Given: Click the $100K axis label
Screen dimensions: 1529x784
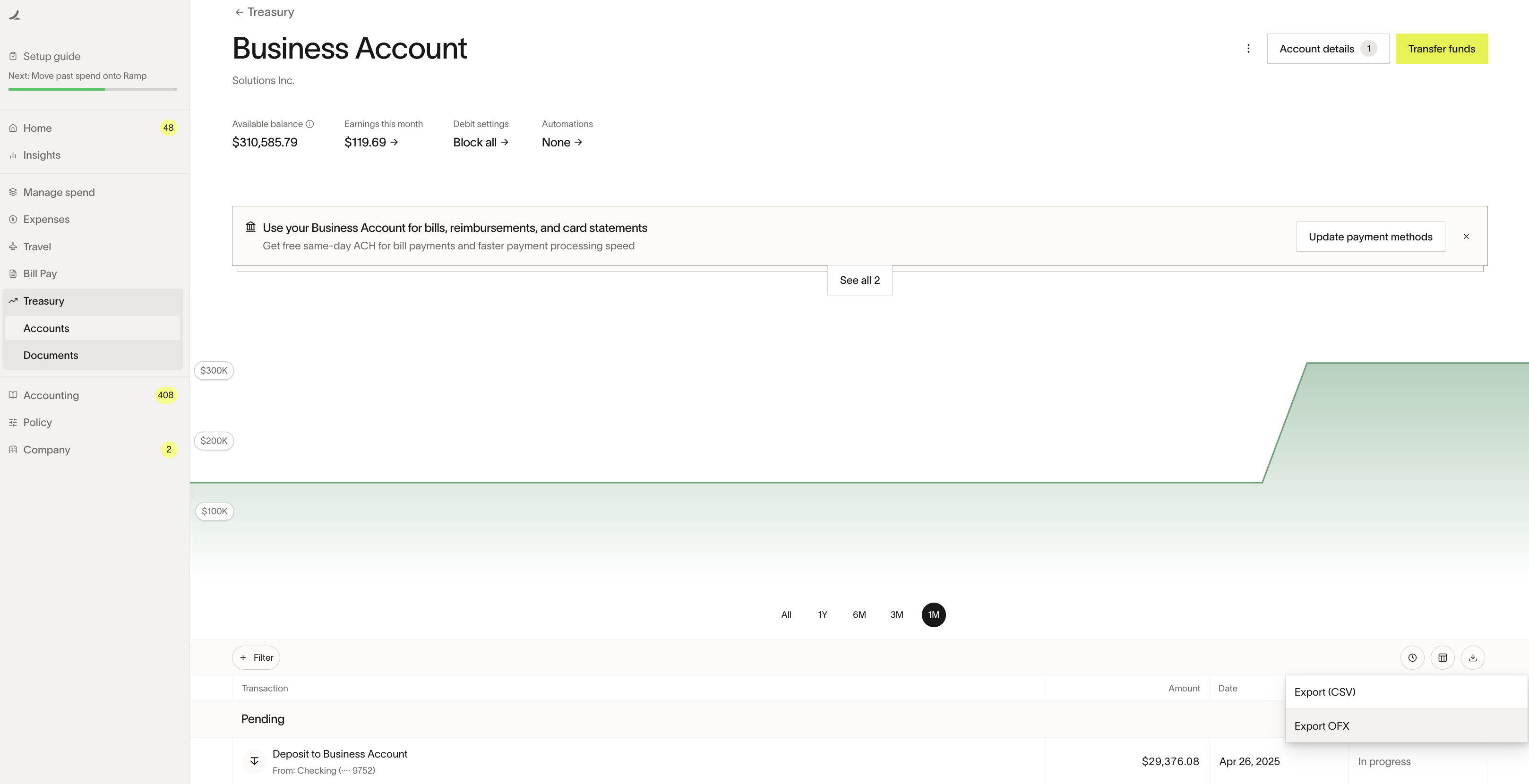Looking at the screenshot, I should click(x=214, y=511).
